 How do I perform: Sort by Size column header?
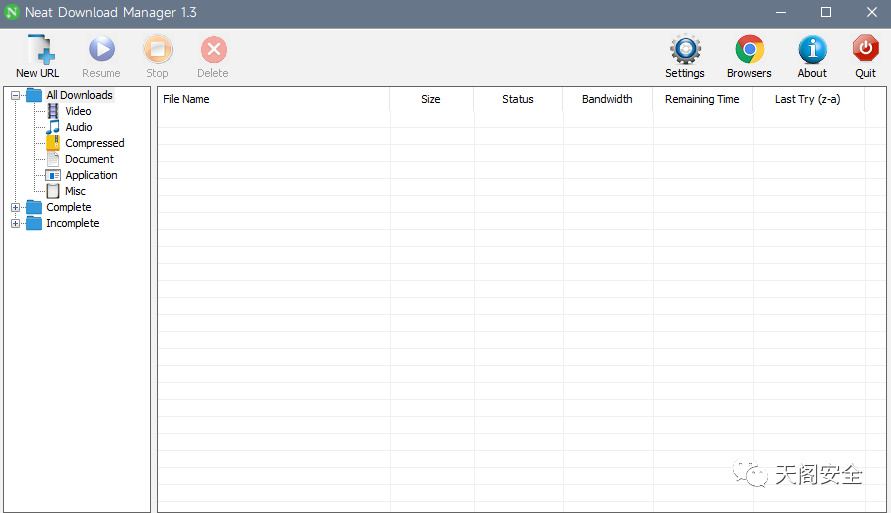(431, 99)
